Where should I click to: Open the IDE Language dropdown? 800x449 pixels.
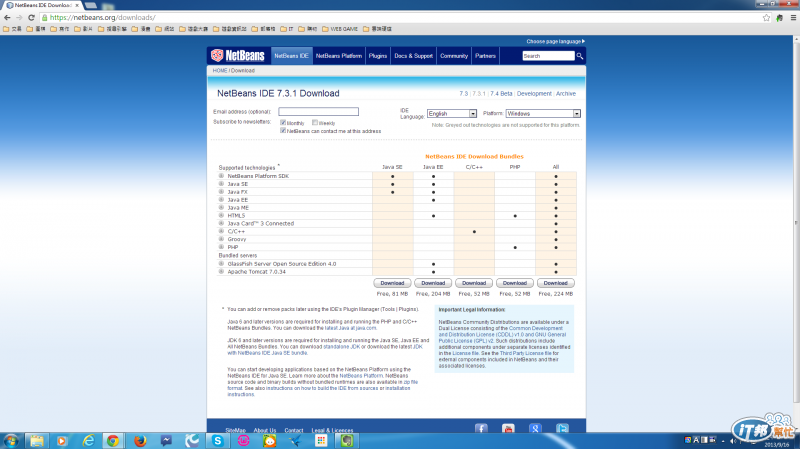point(452,114)
